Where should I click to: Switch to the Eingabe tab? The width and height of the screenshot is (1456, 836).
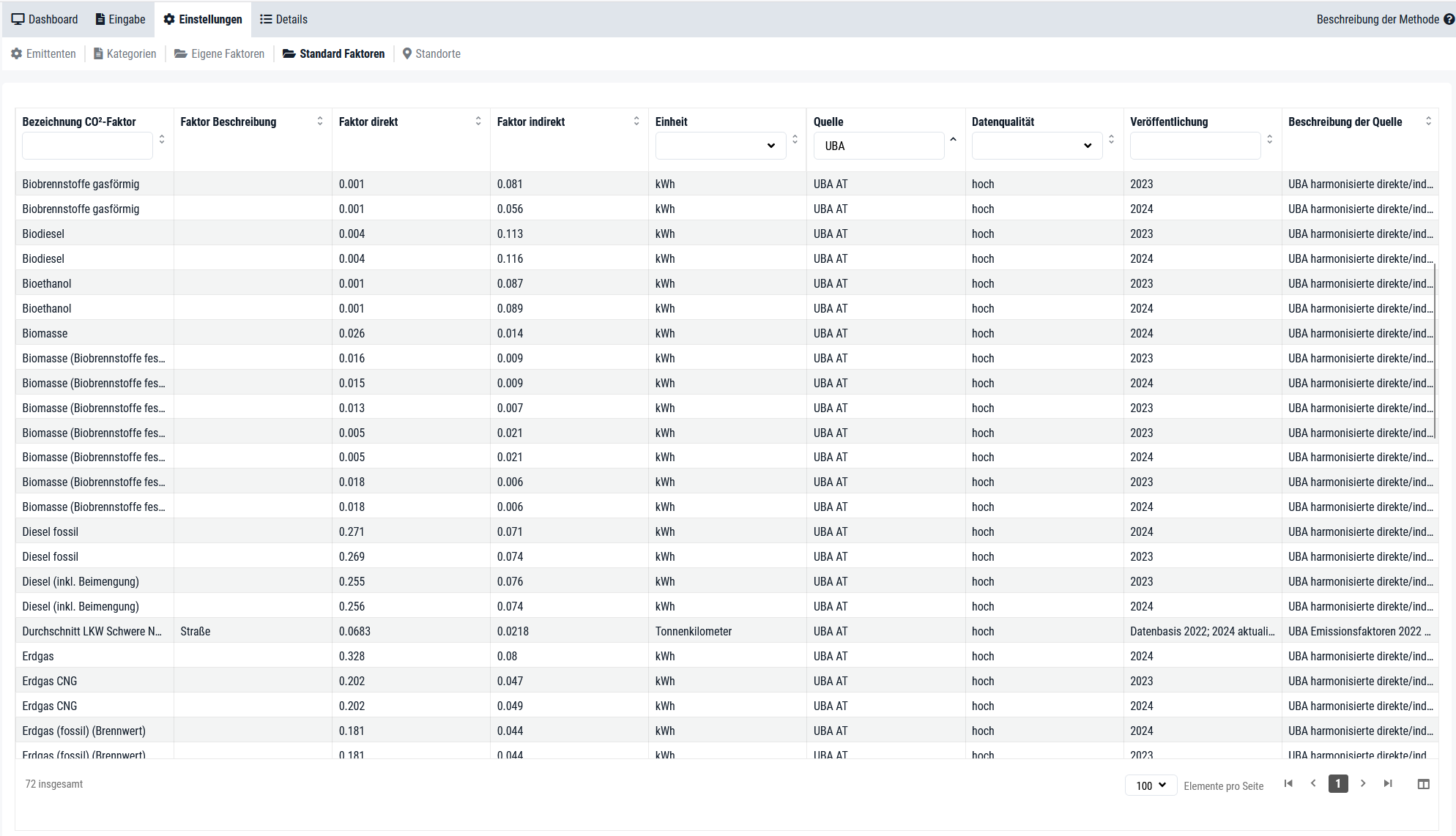tap(120, 19)
